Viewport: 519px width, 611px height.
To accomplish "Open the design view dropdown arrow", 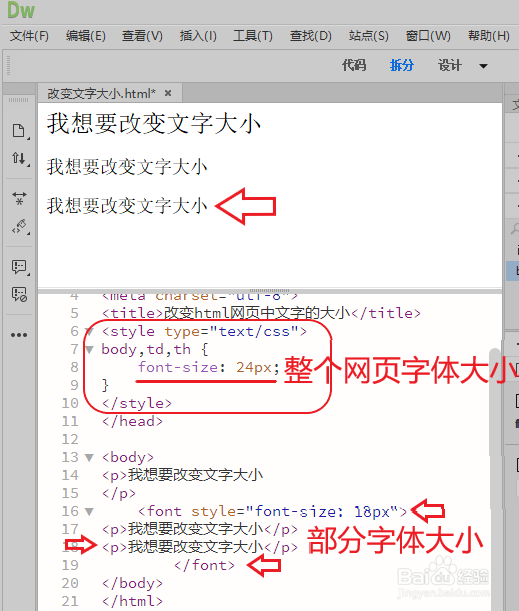I will pos(483,66).
